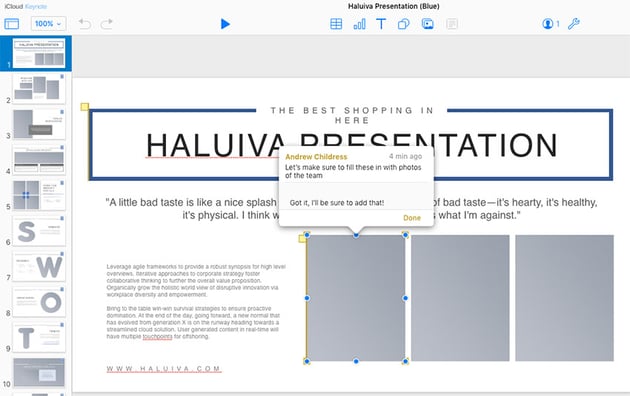Insert a table from the toolbar
The height and width of the screenshot is (396, 630).
click(336, 24)
